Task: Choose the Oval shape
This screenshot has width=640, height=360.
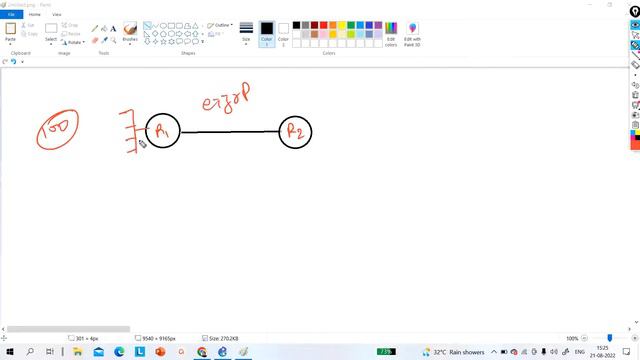Action: click(163, 26)
